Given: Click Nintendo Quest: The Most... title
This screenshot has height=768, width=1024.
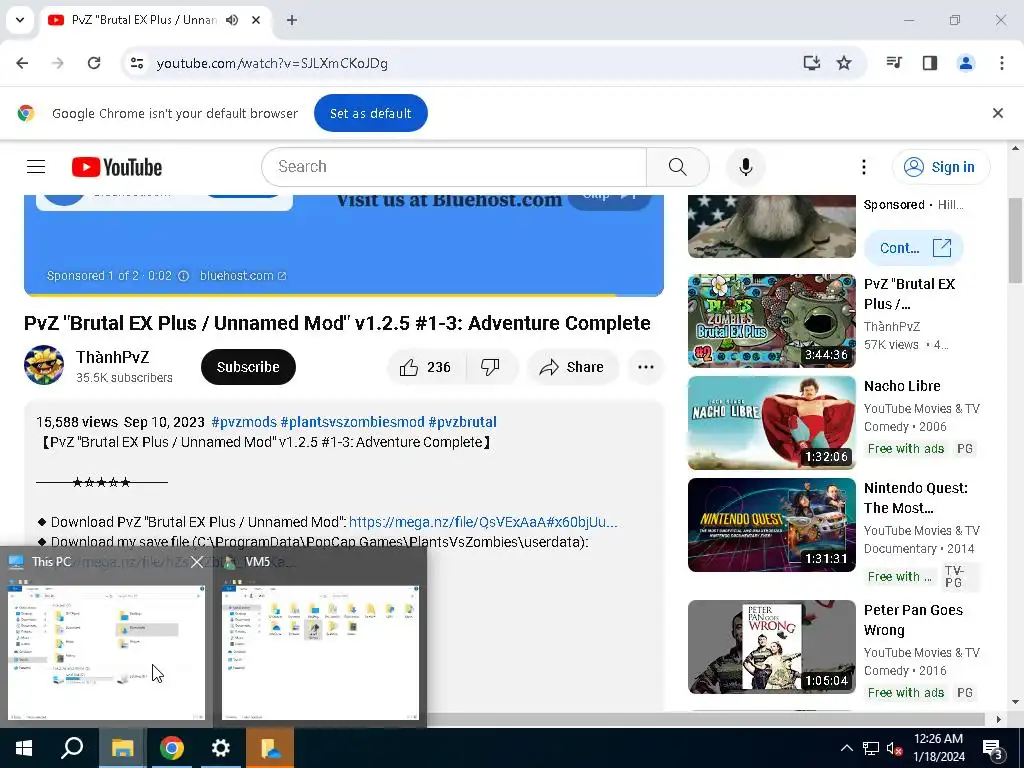Looking at the screenshot, I should coord(916,498).
